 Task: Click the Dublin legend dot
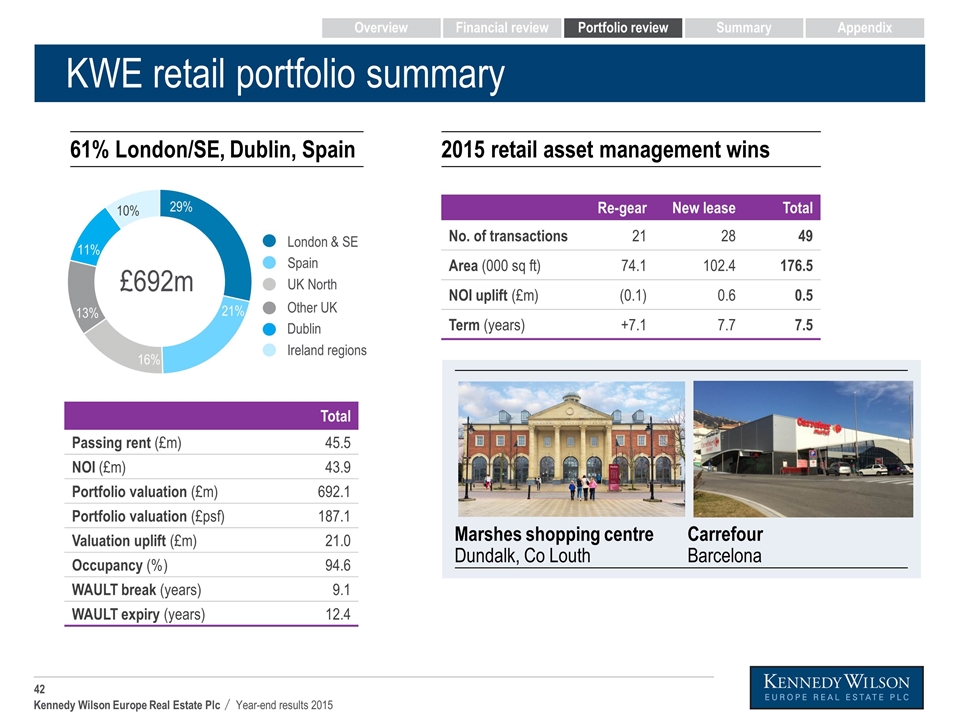(269, 329)
